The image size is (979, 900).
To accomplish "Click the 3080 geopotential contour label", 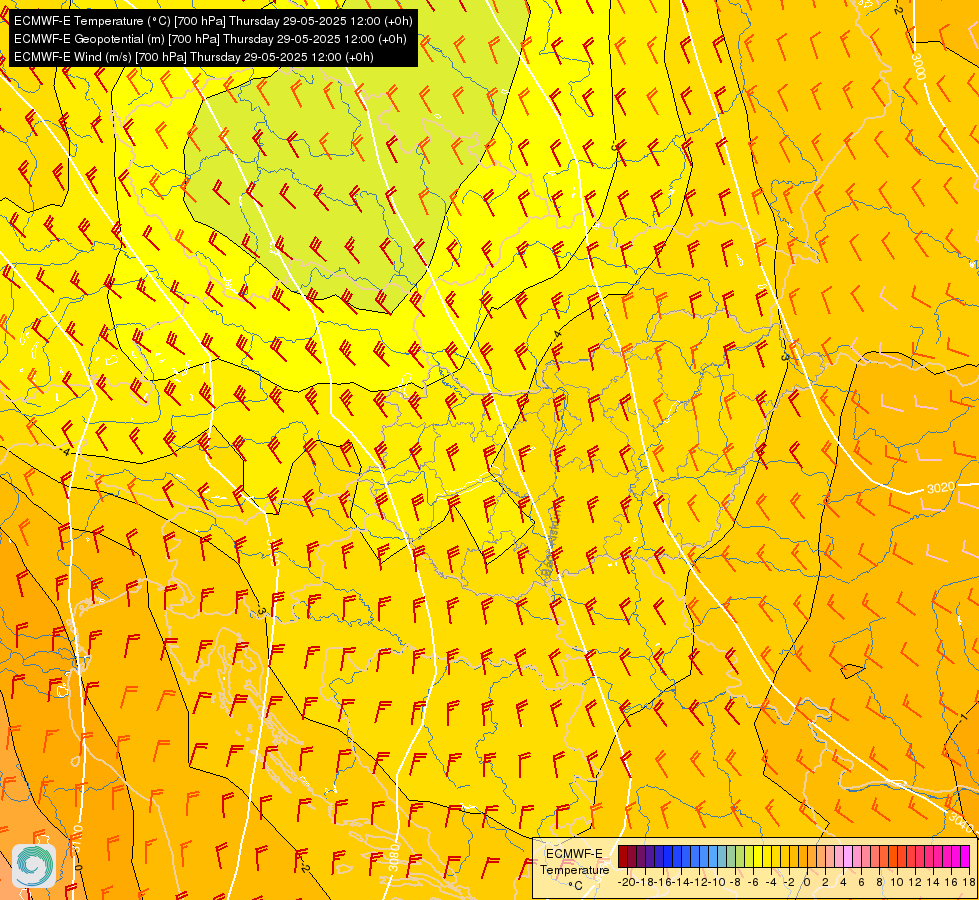I will click(393, 858).
